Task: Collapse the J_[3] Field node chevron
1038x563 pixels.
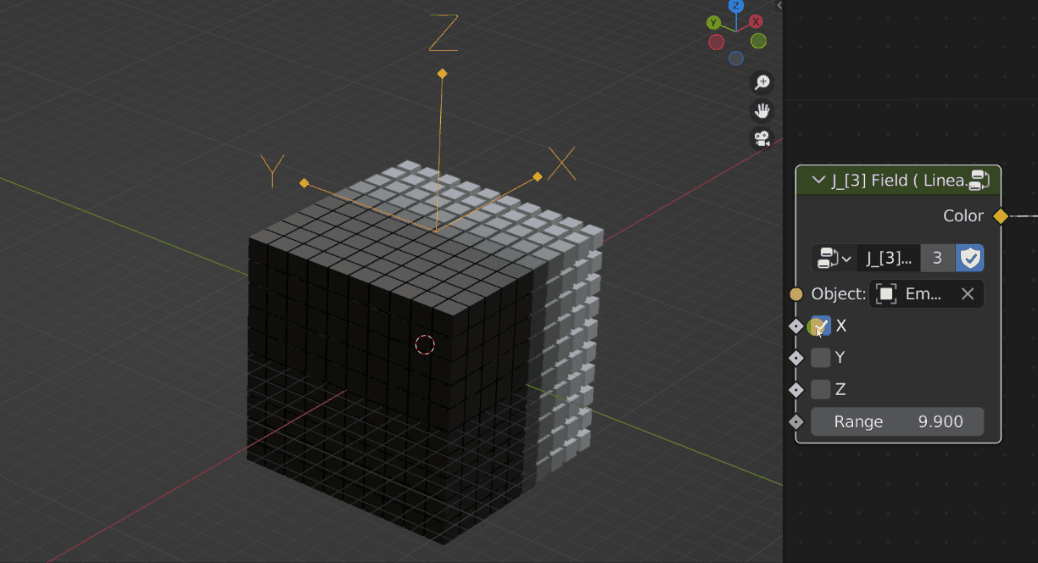Action: [x=818, y=179]
